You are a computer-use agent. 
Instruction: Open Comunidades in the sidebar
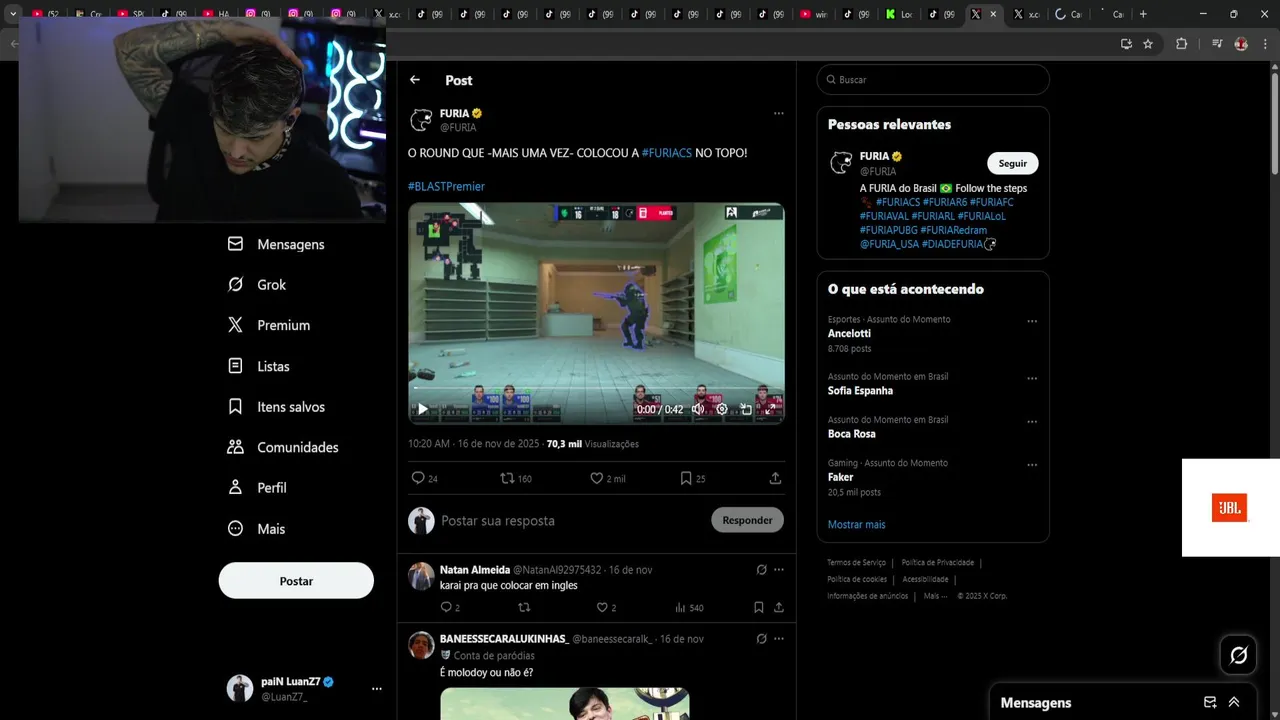click(283, 447)
